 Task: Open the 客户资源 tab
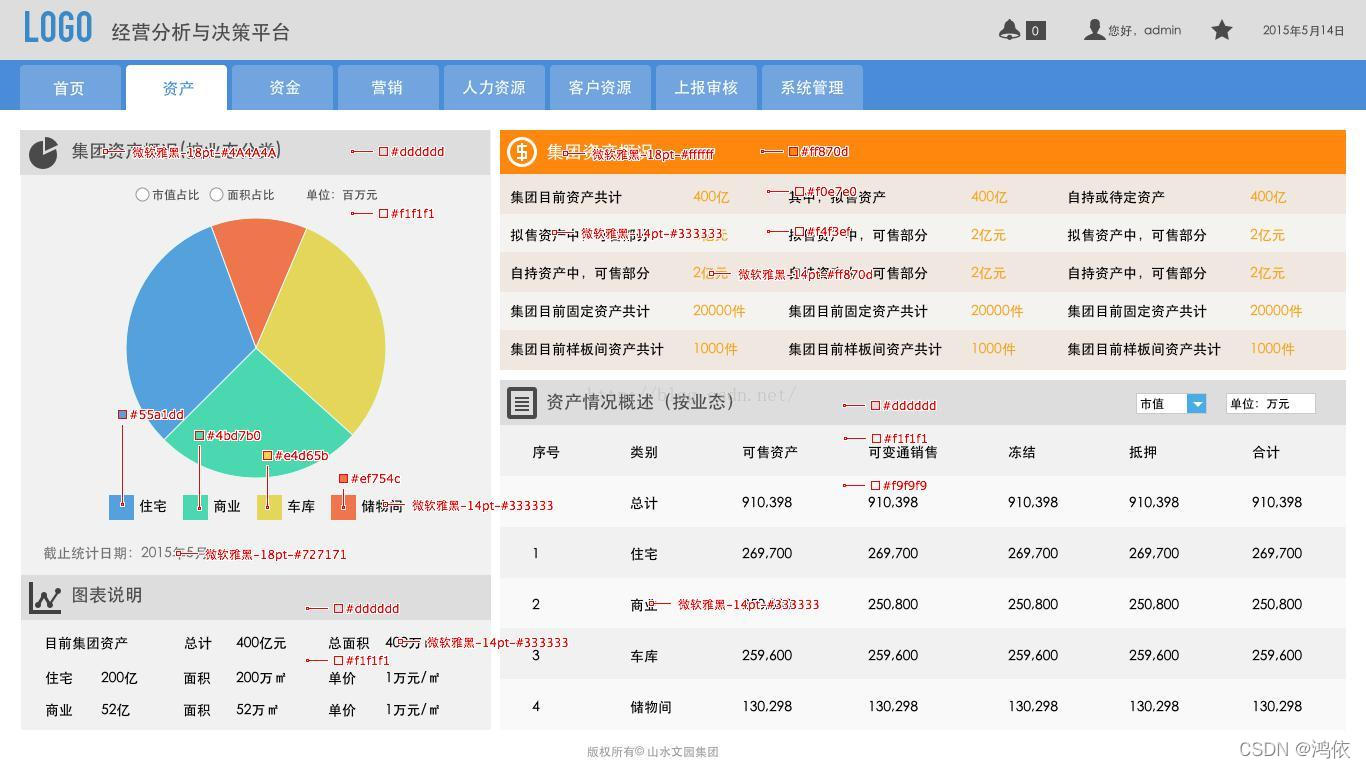tap(600, 88)
